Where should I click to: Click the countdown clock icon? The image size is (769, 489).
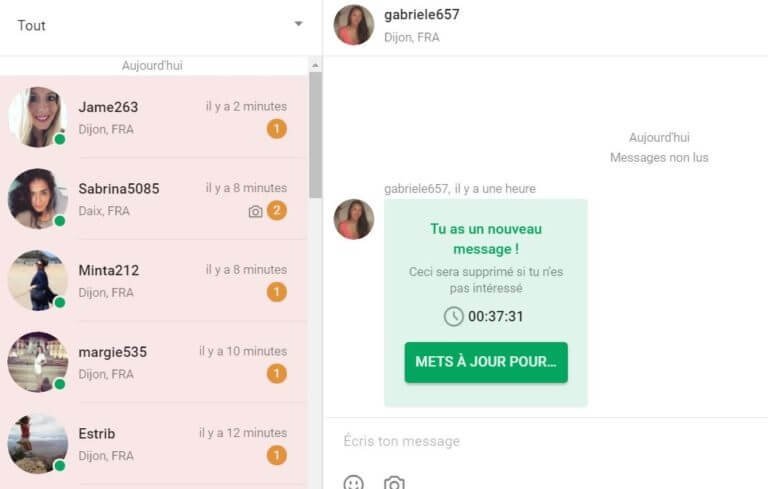pyautogui.click(x=454, y=316)
